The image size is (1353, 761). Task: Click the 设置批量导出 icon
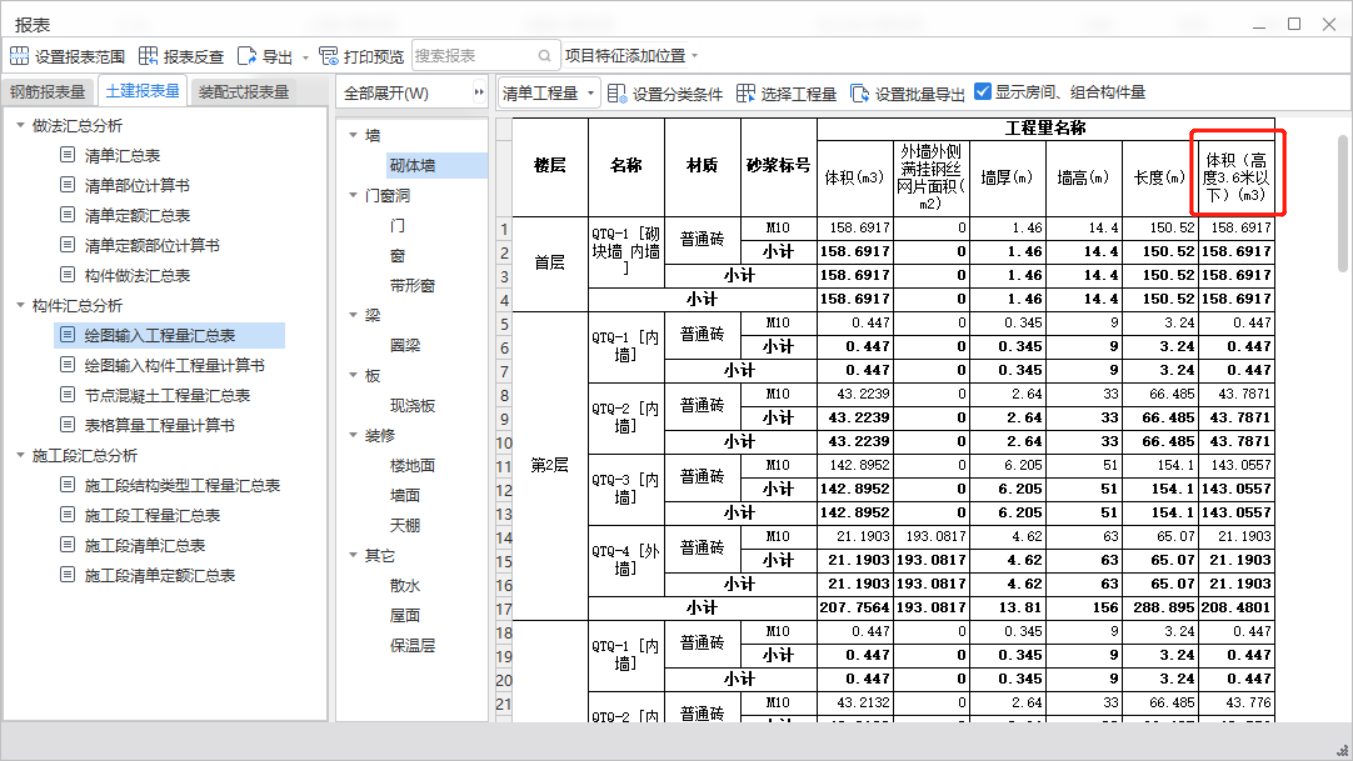860,93
